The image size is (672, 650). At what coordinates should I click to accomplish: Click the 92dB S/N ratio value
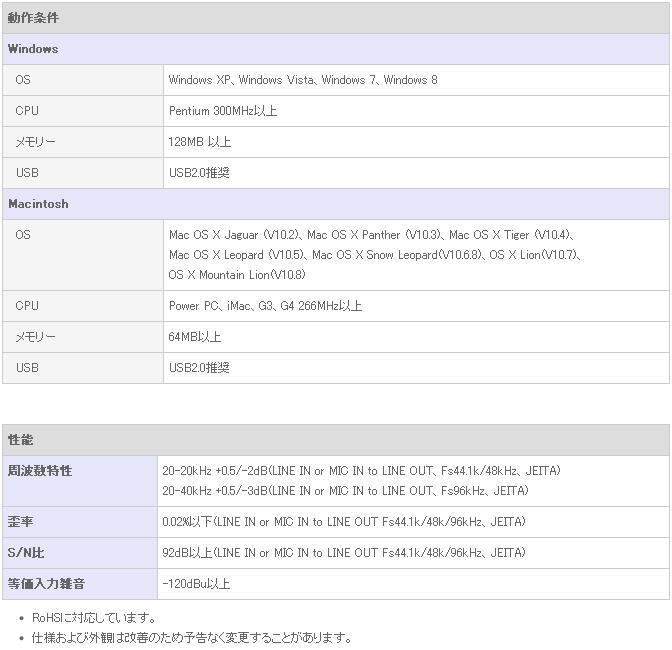click(x=344, y=553)
